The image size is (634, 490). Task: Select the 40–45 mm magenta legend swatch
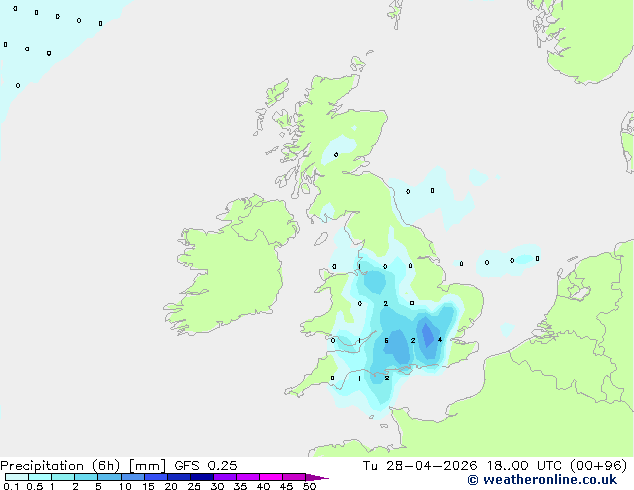(x=271, y=477)
